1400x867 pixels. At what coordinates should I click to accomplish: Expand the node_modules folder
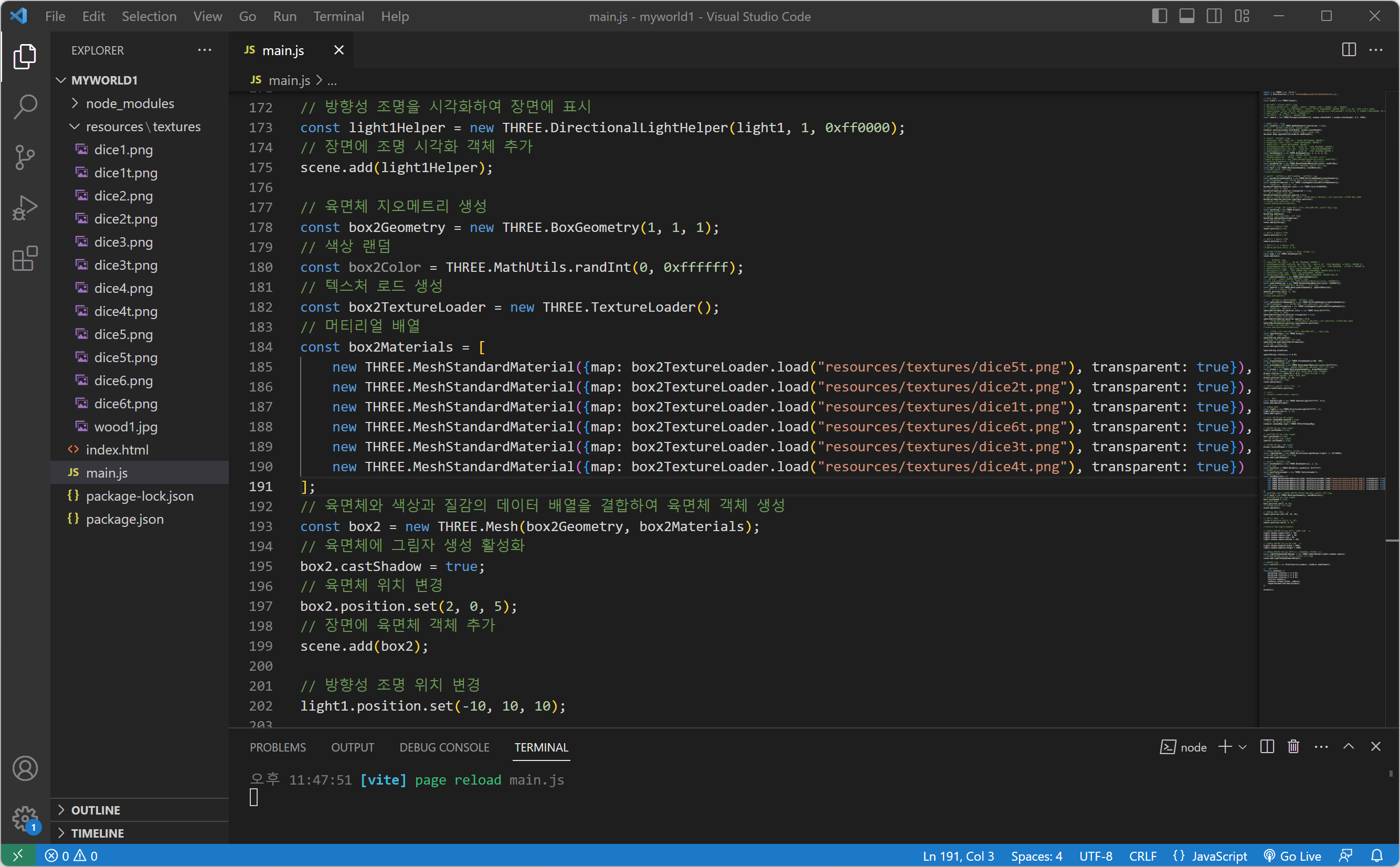point(130,103)
